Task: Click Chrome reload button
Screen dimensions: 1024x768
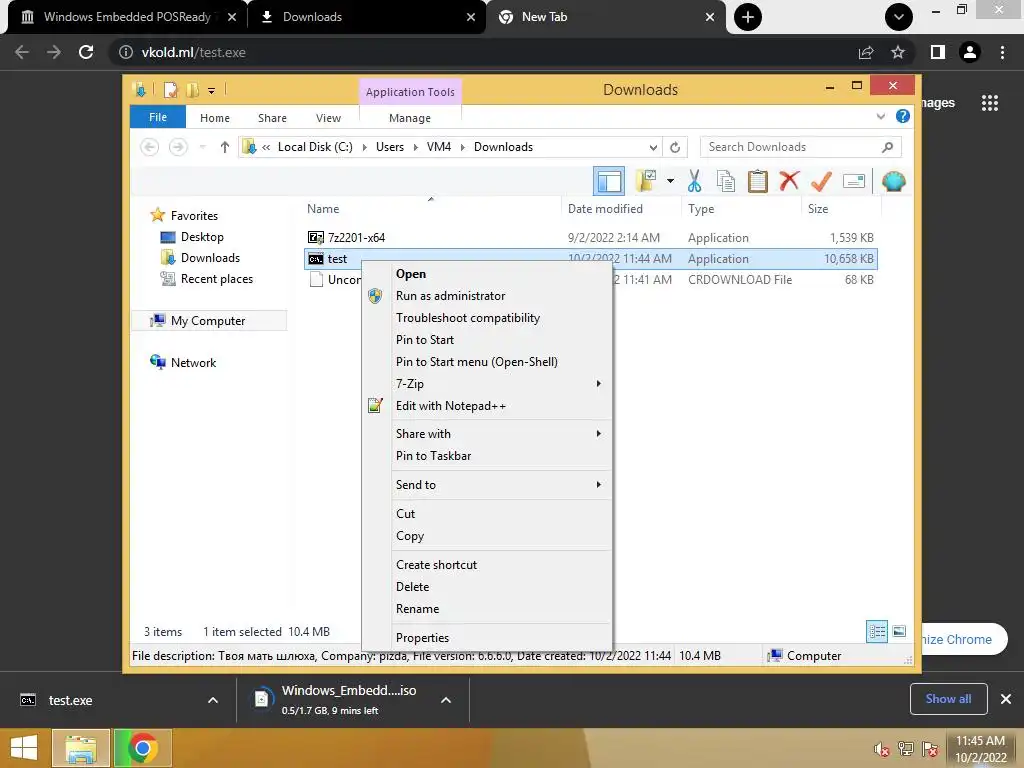Action: tap(86, 52)
